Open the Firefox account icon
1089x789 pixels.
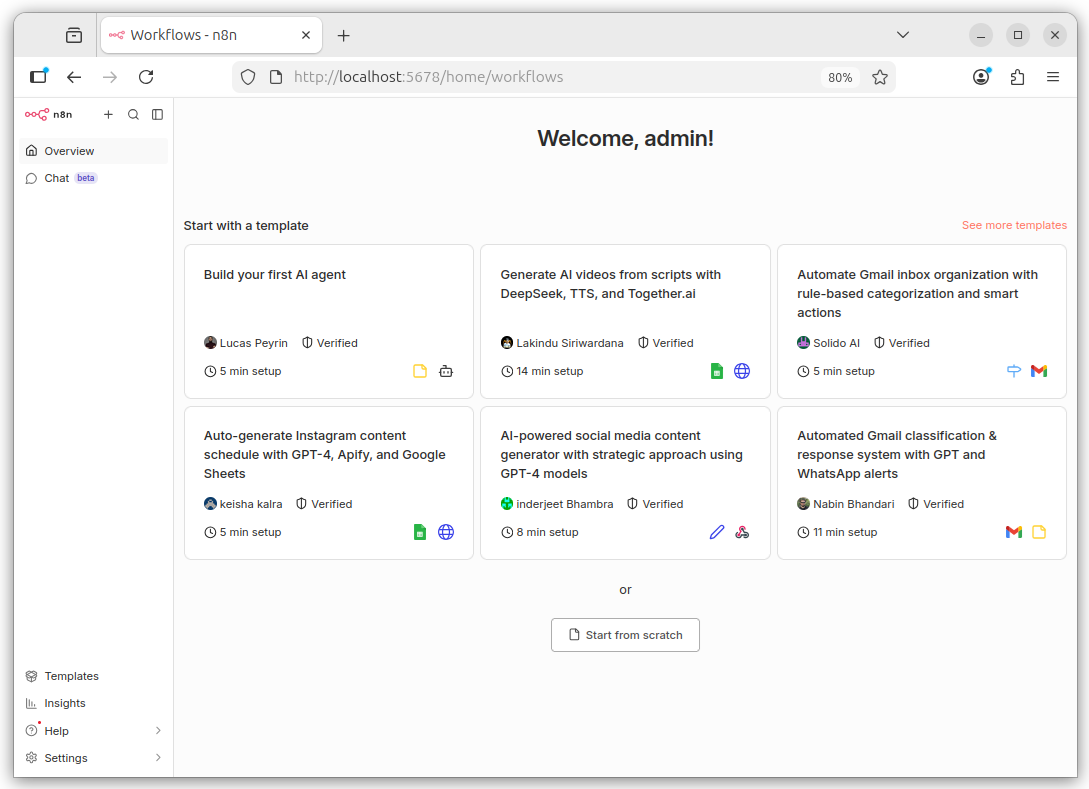click(x=981, y=77)
